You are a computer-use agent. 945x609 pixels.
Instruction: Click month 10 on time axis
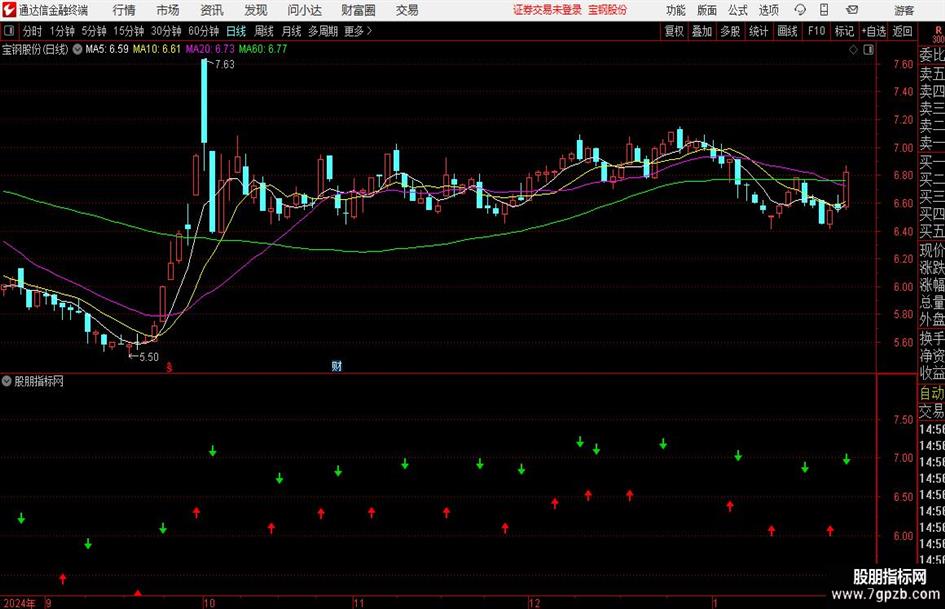click(209, 603)
